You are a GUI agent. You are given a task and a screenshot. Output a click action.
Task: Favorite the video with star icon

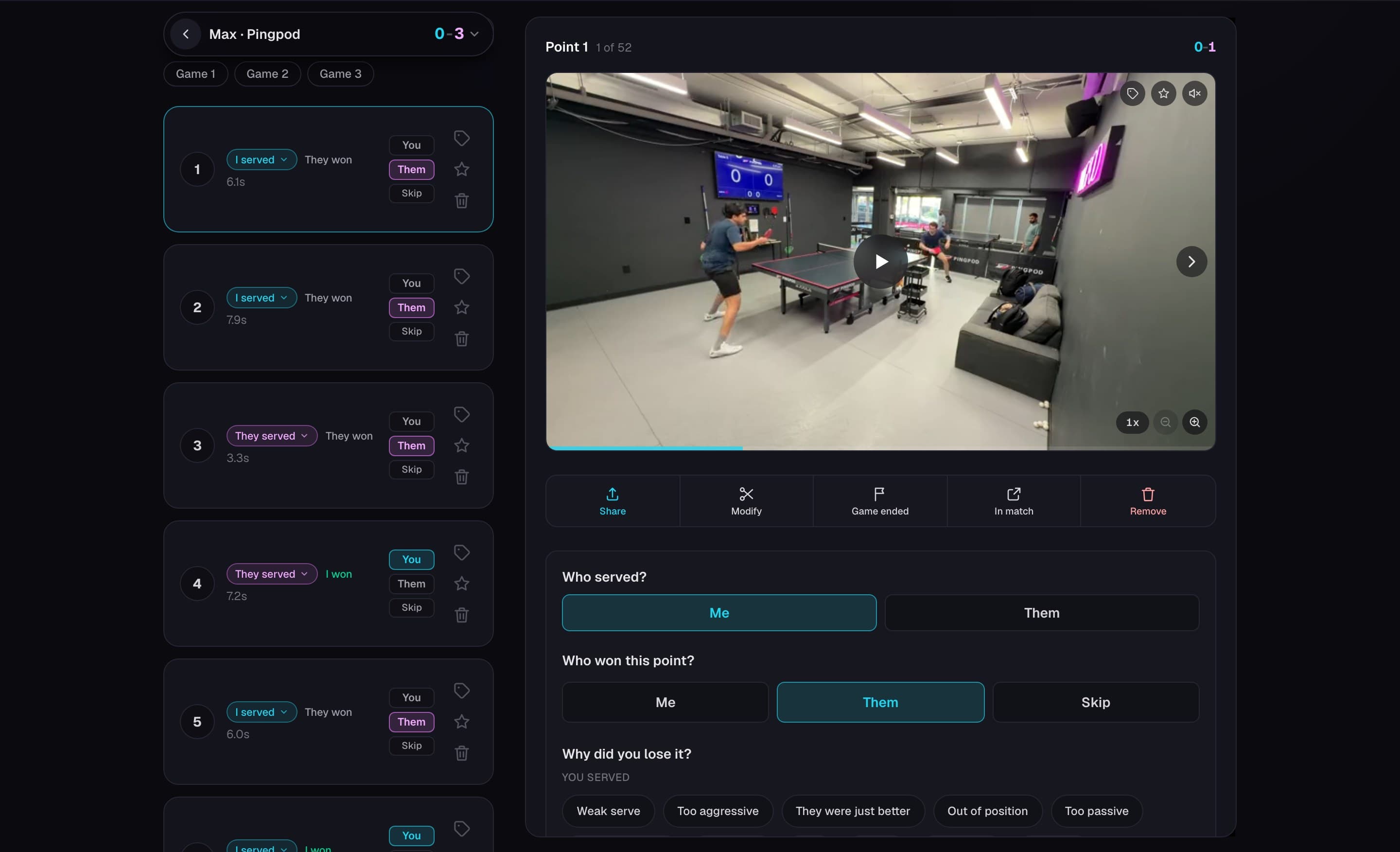[x=1164, y=93]
